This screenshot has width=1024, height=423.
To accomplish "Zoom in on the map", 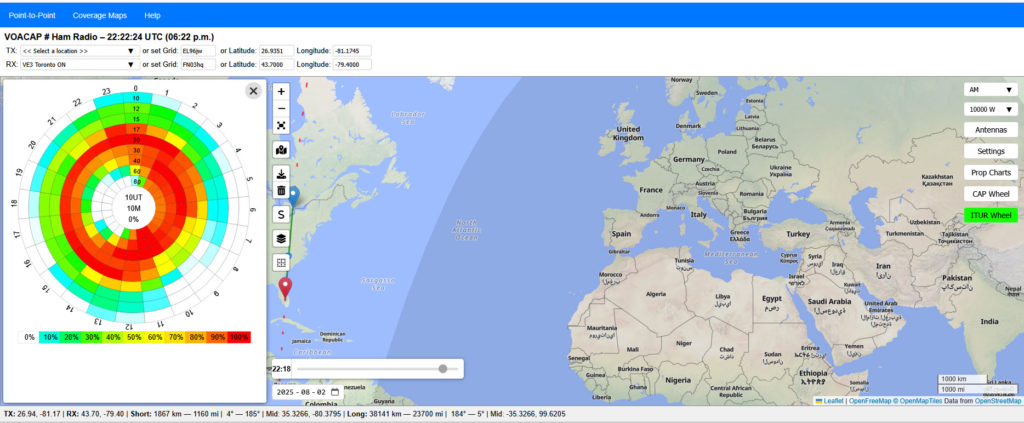I will (282, 91).
